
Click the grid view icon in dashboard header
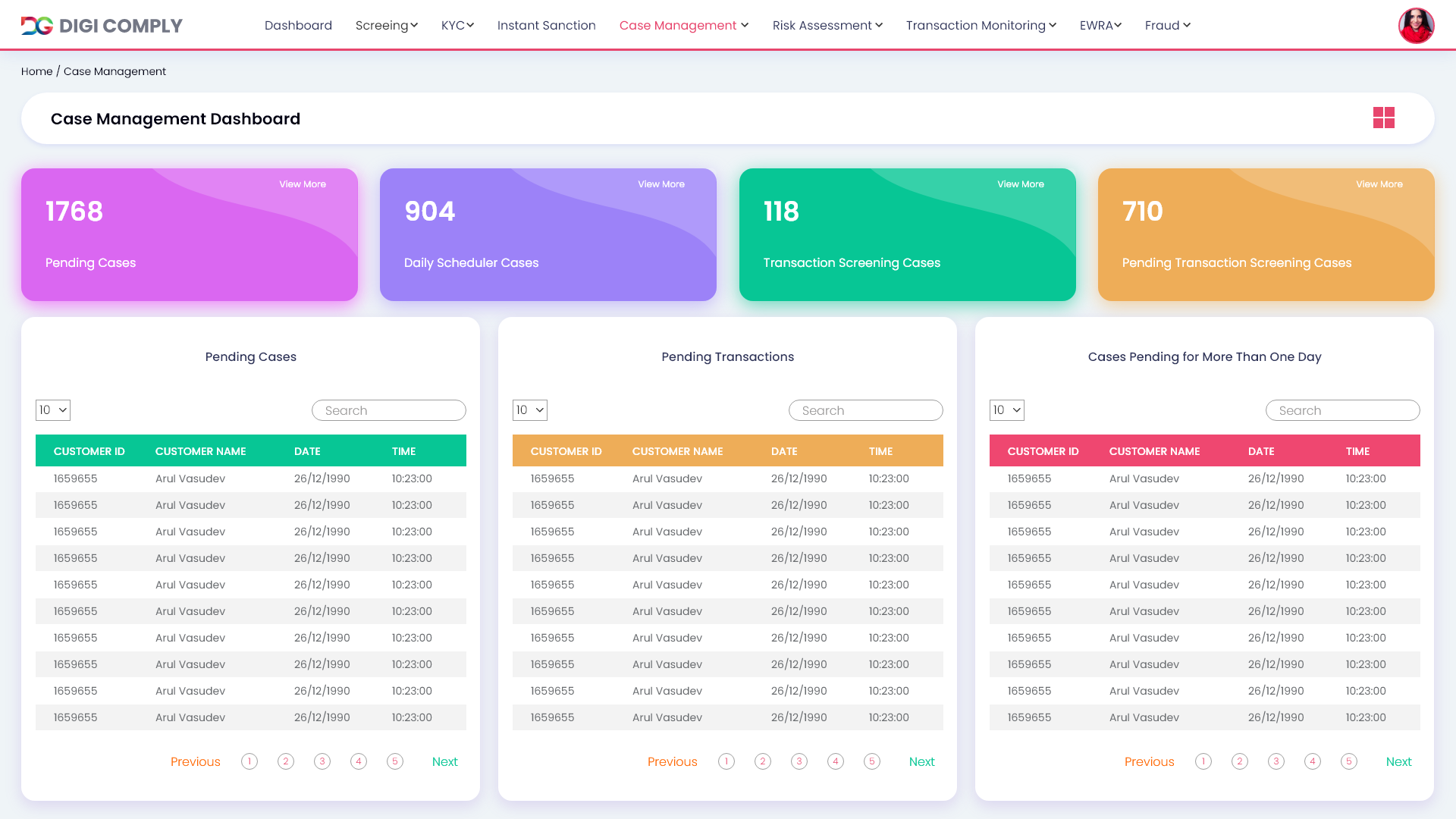pyautogui.click(x=1383, y=118)
